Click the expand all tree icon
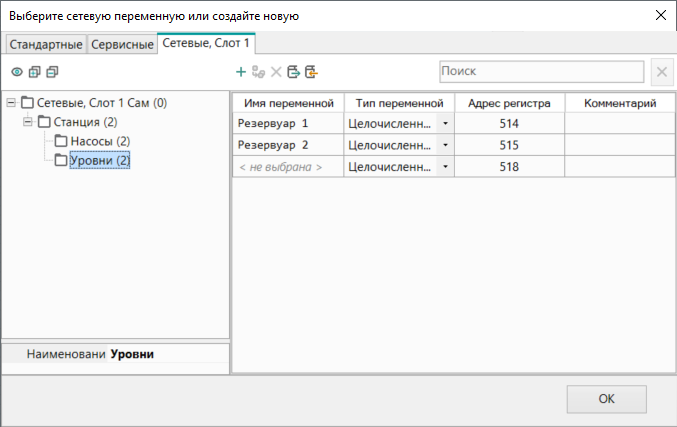 35,72
